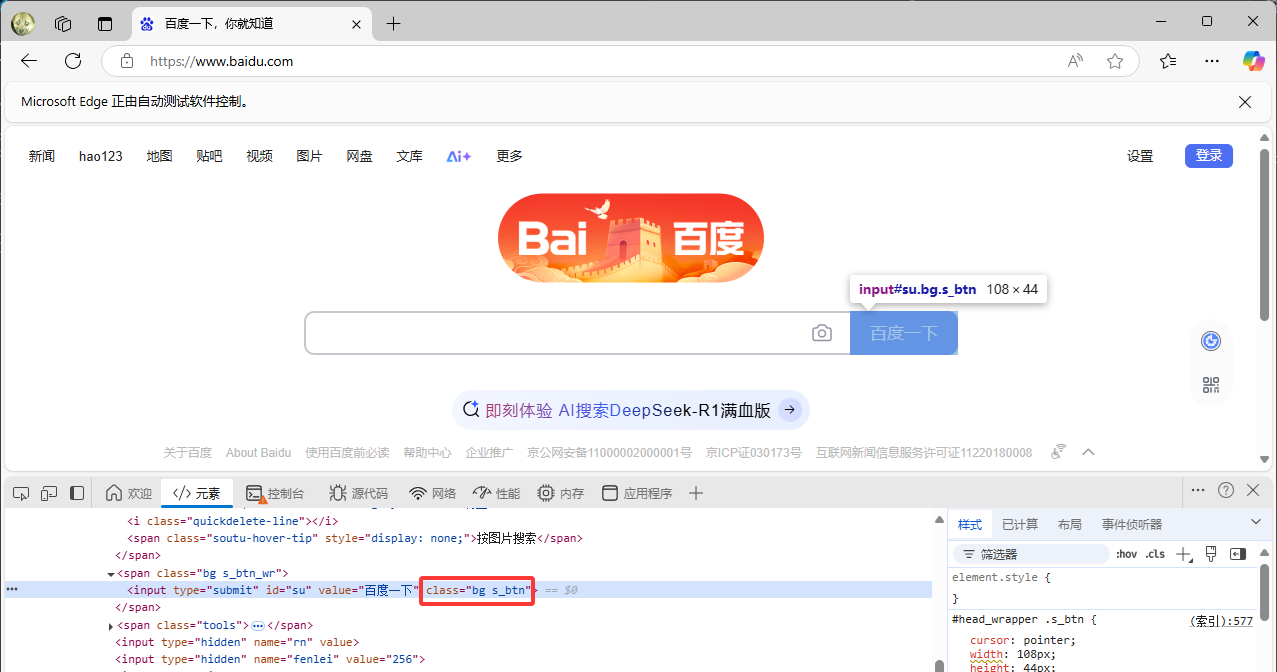Image resolution: width=1277 pixels, height=672 pixels.
Task: Select the input type="submit" id="su" line
Action: click(468, 590)
